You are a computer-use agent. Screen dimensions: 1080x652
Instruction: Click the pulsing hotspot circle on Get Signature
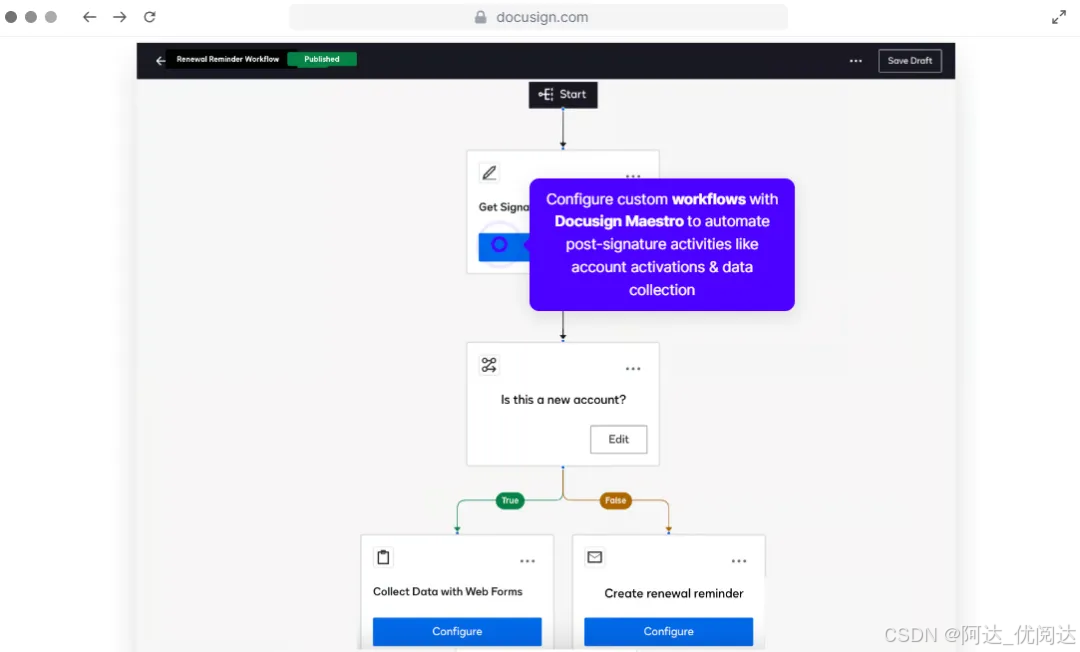tap(499, 244)
